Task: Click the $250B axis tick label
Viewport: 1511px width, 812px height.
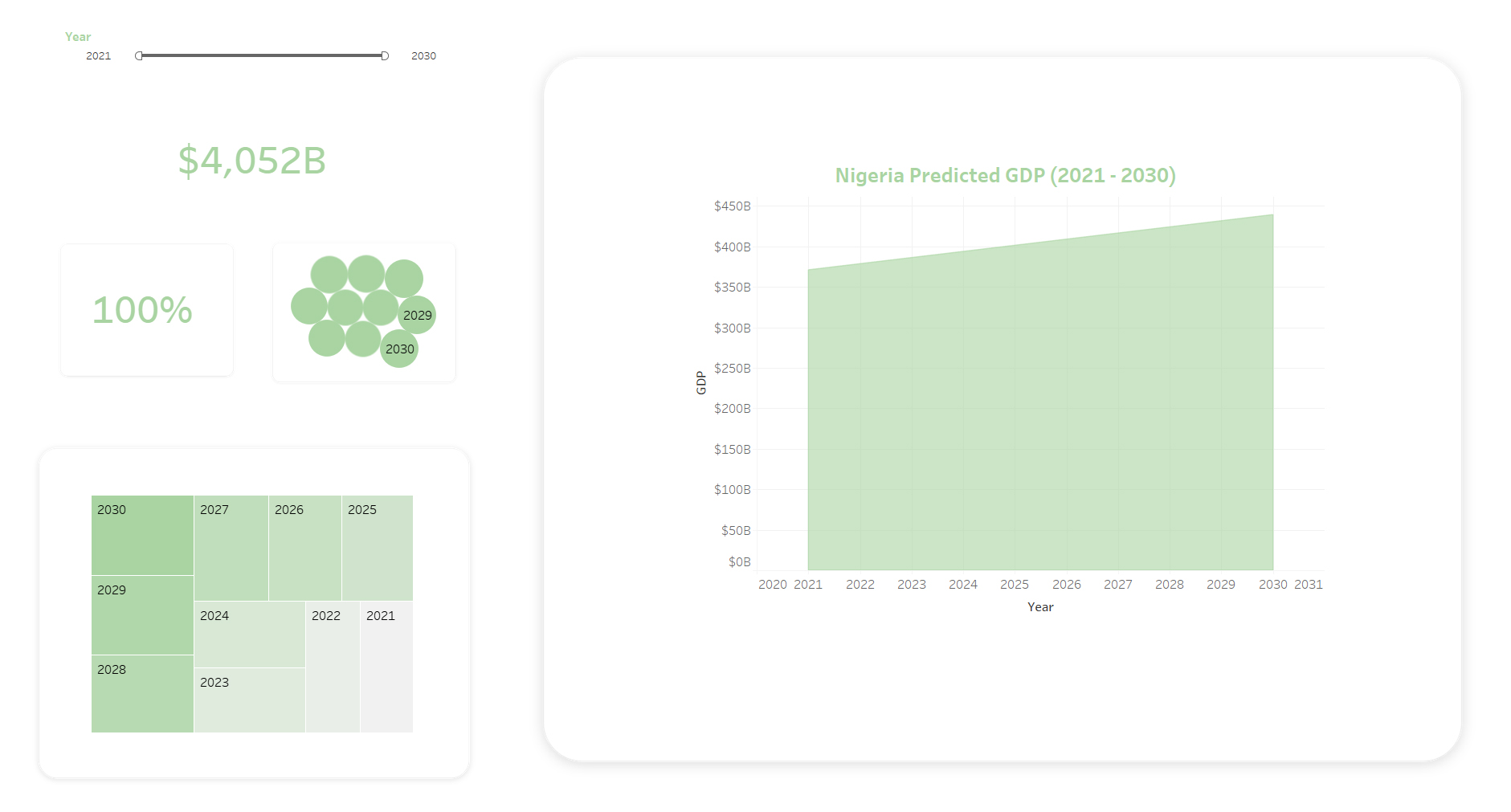Action: [x=732, y=369]
